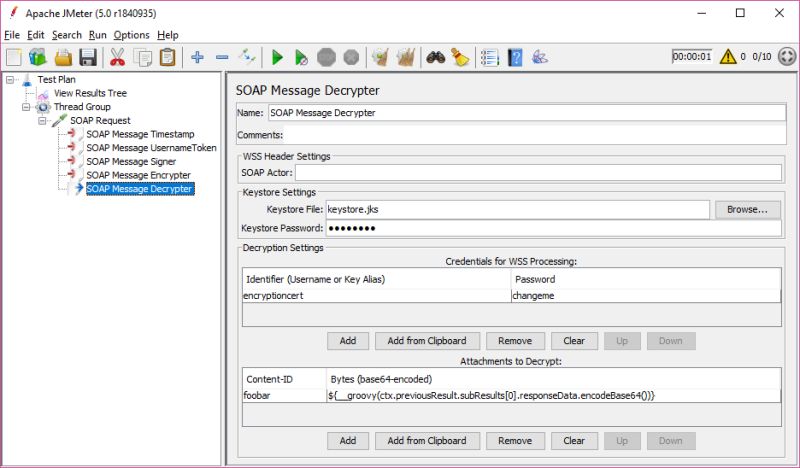Image resolution: width=800 pixels, height=468 pixels.
Task: Open the Edit menu
Action: click(36, 35)
